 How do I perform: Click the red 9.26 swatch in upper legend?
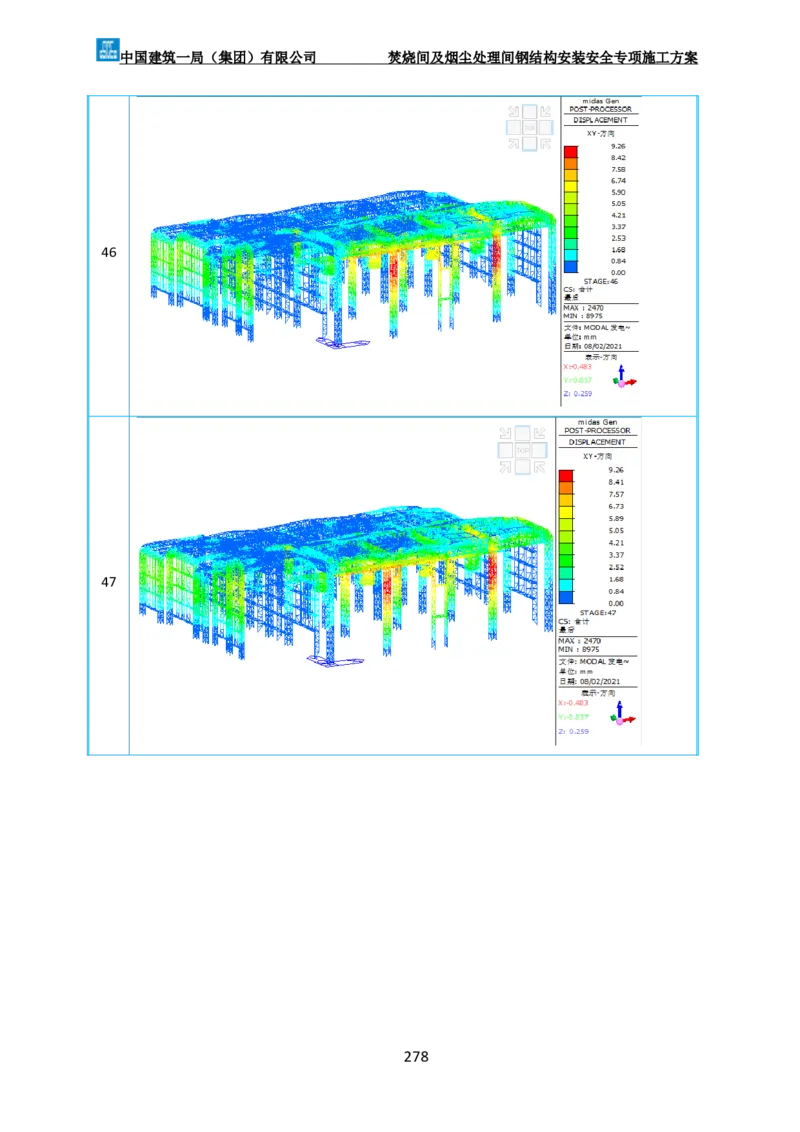tap(571, 152)
